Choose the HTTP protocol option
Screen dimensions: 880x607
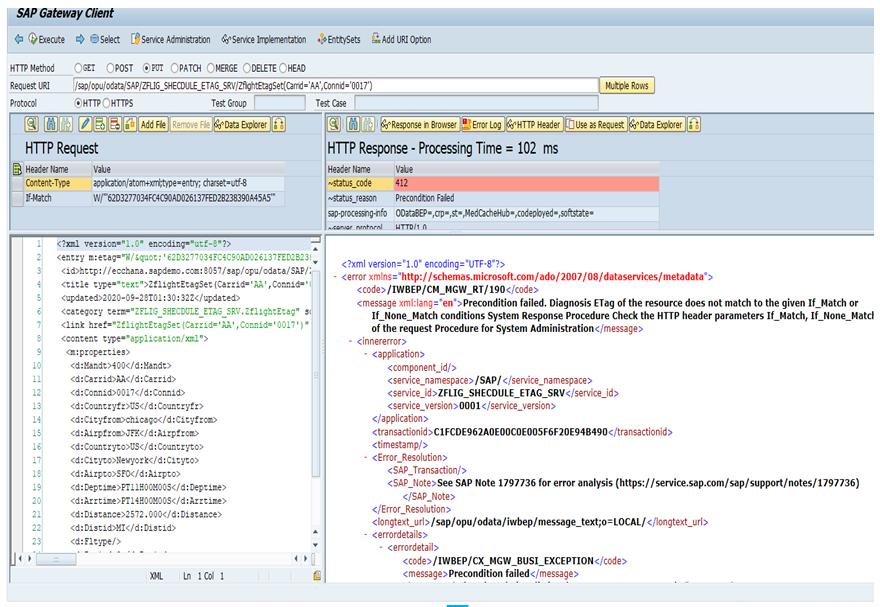(x=78, y=103)
